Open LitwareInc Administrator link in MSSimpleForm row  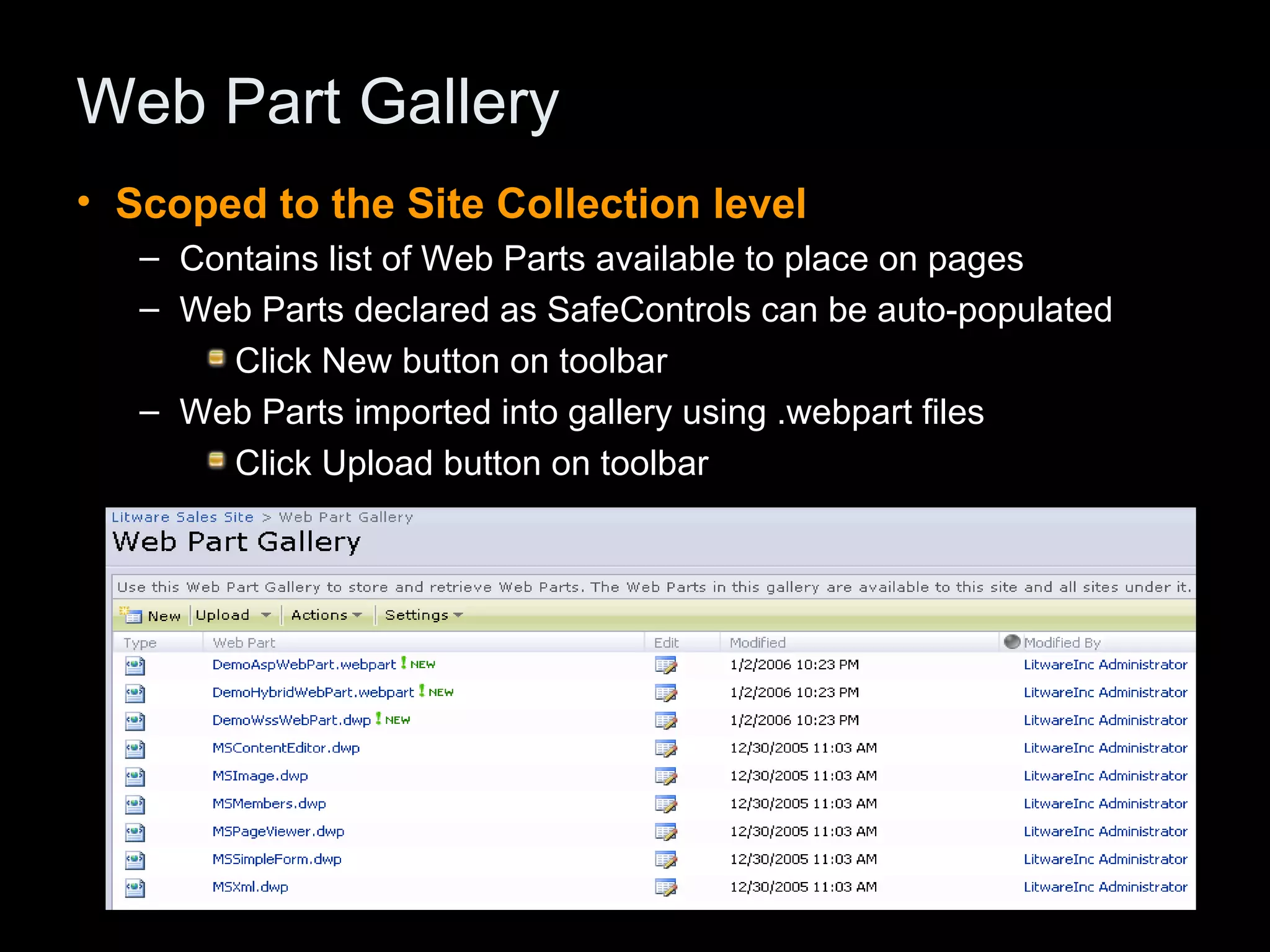pos(1105,860)
